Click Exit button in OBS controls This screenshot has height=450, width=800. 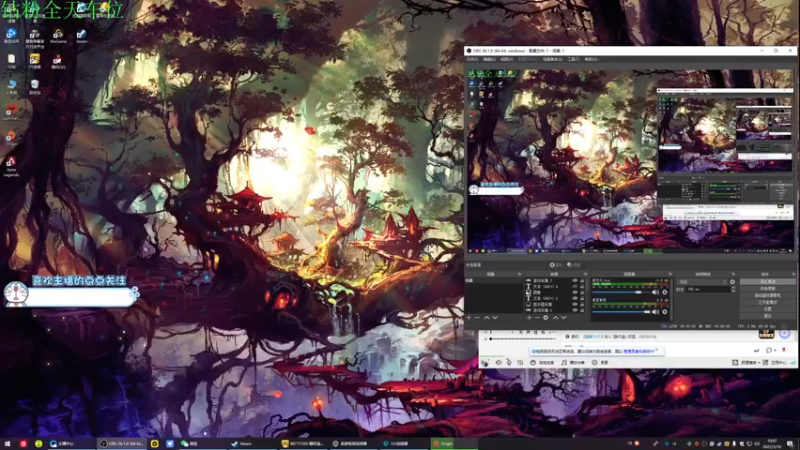(768, 316)
